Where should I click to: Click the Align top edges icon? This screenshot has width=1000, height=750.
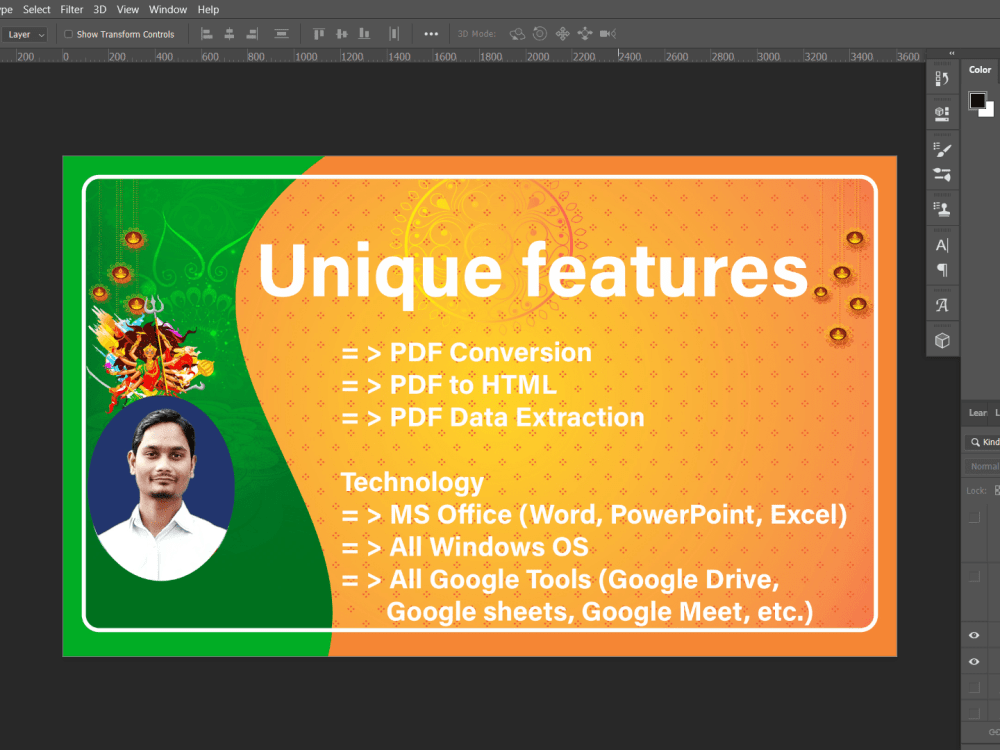coord(319,34)
